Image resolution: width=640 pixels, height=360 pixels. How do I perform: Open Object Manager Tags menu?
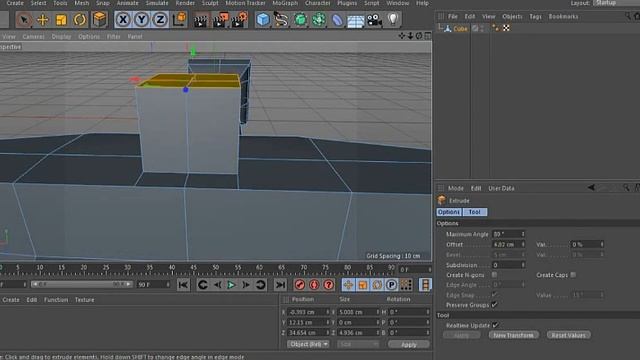click(535, 17)
